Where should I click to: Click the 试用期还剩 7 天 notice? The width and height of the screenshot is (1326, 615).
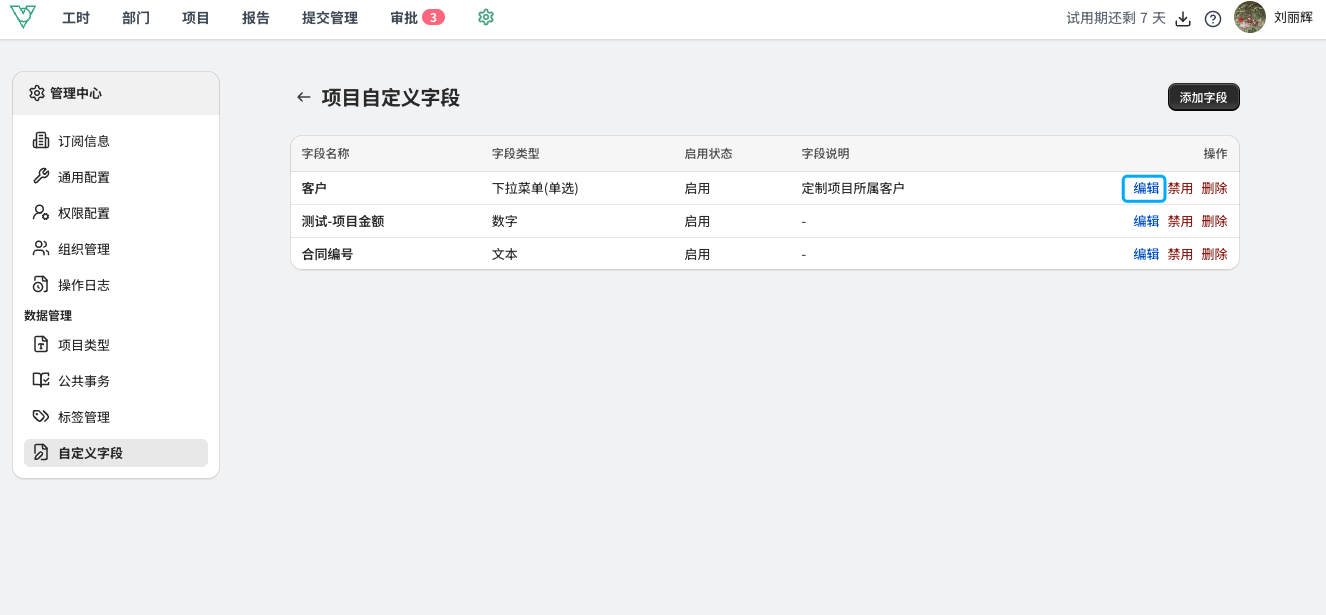coord(1116,18)
